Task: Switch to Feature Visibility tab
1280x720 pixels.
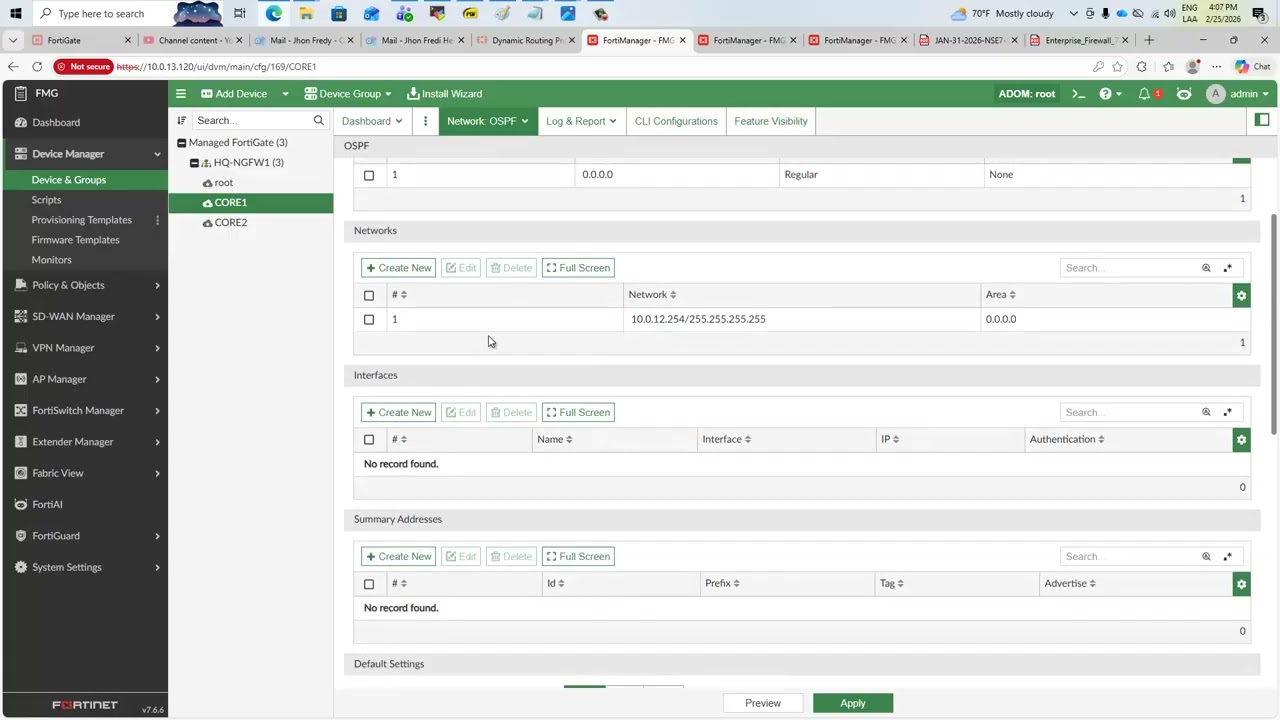Action: (x=771, y=121)
